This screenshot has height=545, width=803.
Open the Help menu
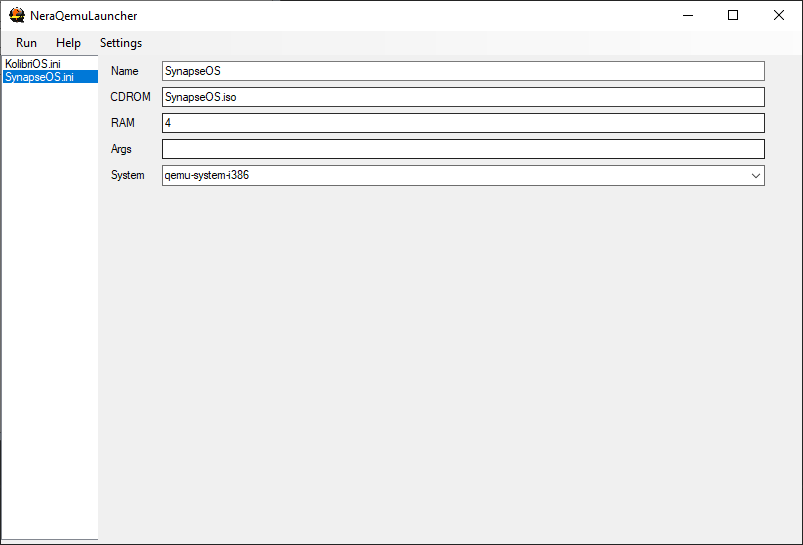(x=68, y=43)
